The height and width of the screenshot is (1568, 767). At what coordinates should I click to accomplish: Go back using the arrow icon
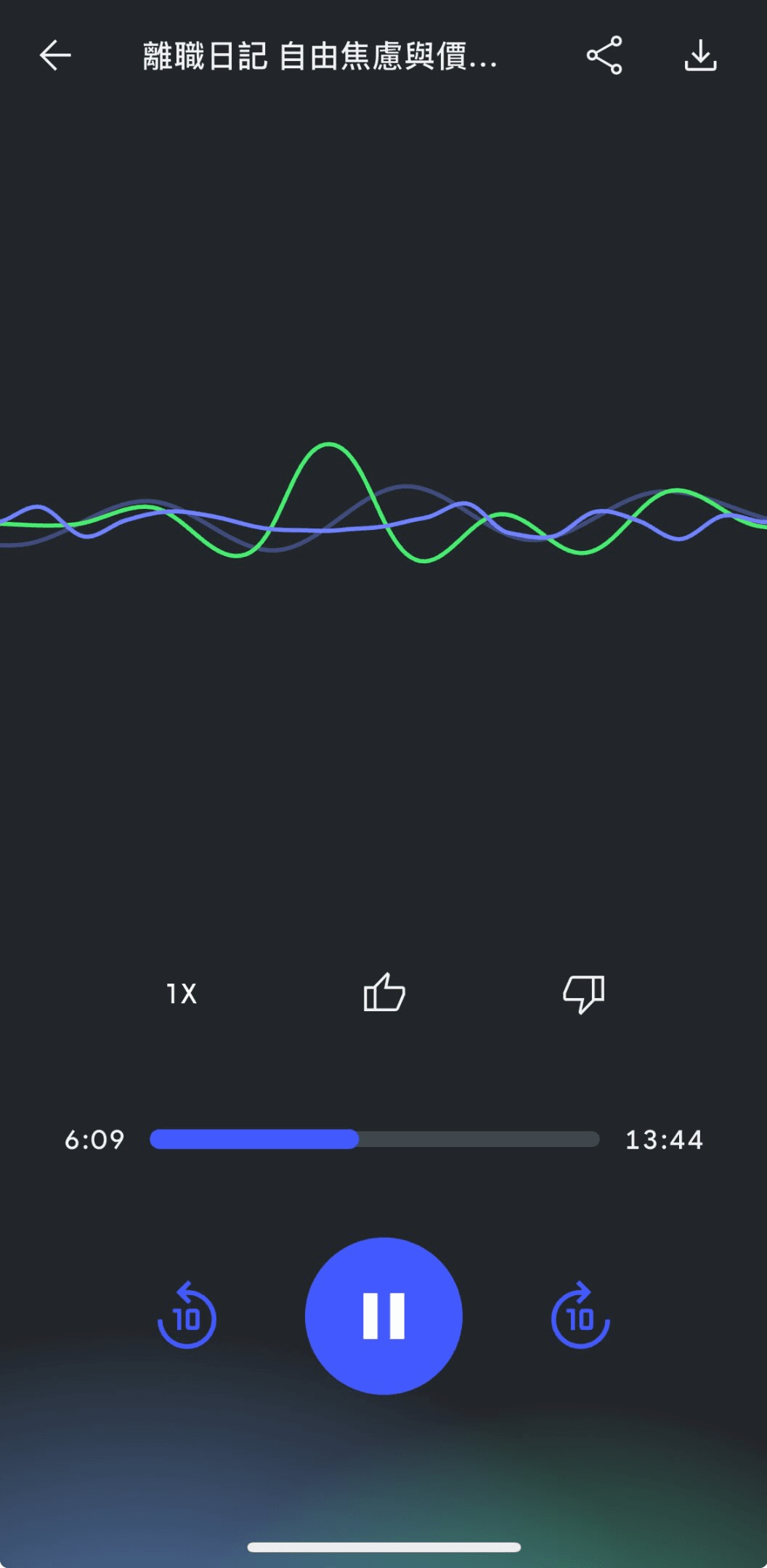(55, 55)
